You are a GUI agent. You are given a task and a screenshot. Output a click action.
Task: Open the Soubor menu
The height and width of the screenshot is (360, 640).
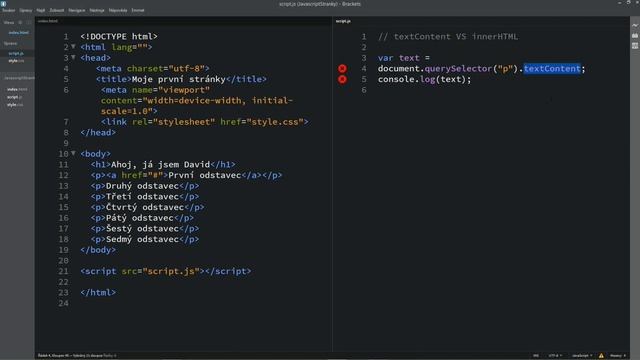(x=9, y=11)
